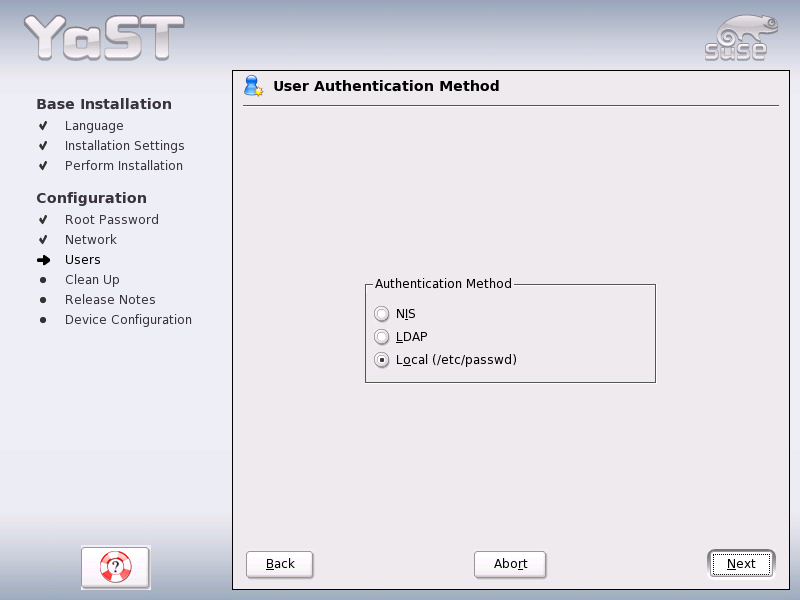800x600 pixels.
Task: Open the Device Configuration step
Action: click(128, 319)
